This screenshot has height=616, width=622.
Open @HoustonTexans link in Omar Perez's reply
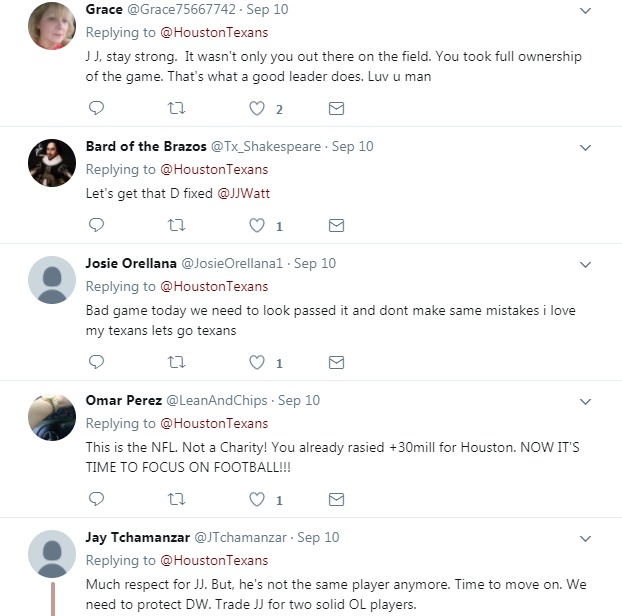[x=214, y=423]
